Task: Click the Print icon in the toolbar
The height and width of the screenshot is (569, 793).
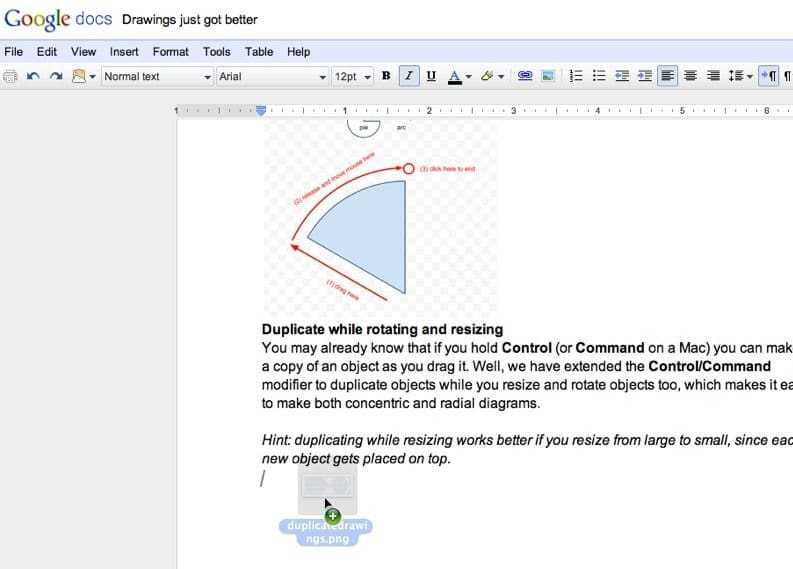Action: coord(11,76)
